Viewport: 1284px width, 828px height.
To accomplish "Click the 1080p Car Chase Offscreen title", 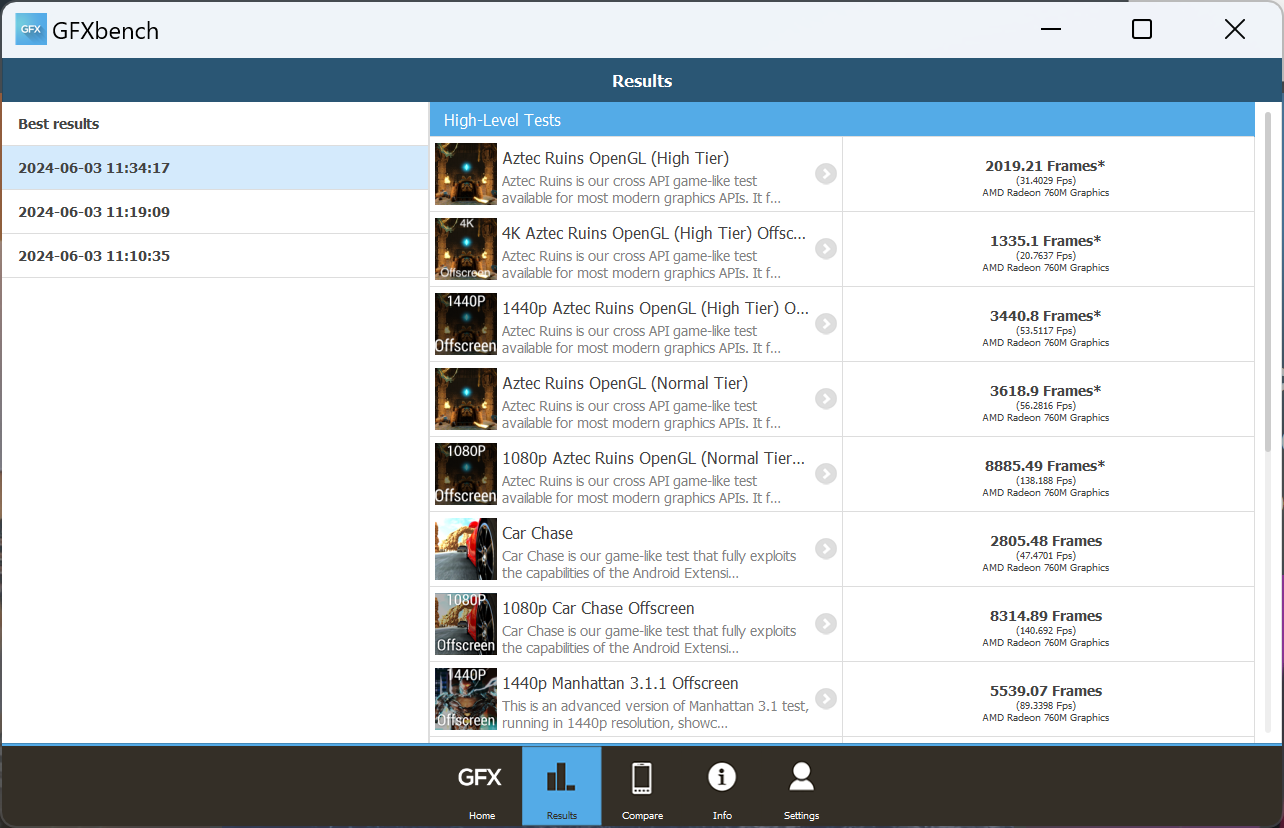I will [598, 608].
